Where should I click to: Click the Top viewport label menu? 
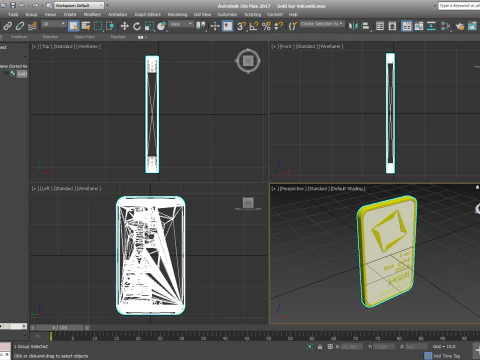[x=45, y=46]
